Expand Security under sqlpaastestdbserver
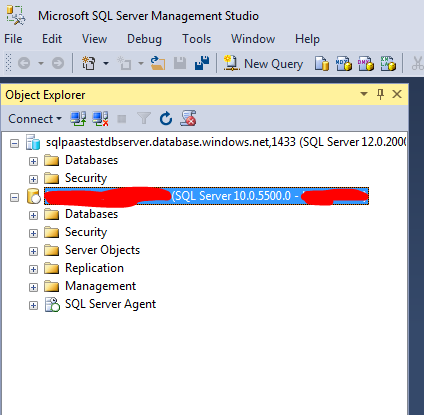This screenshot has width=424, height=415. (33, 180)
